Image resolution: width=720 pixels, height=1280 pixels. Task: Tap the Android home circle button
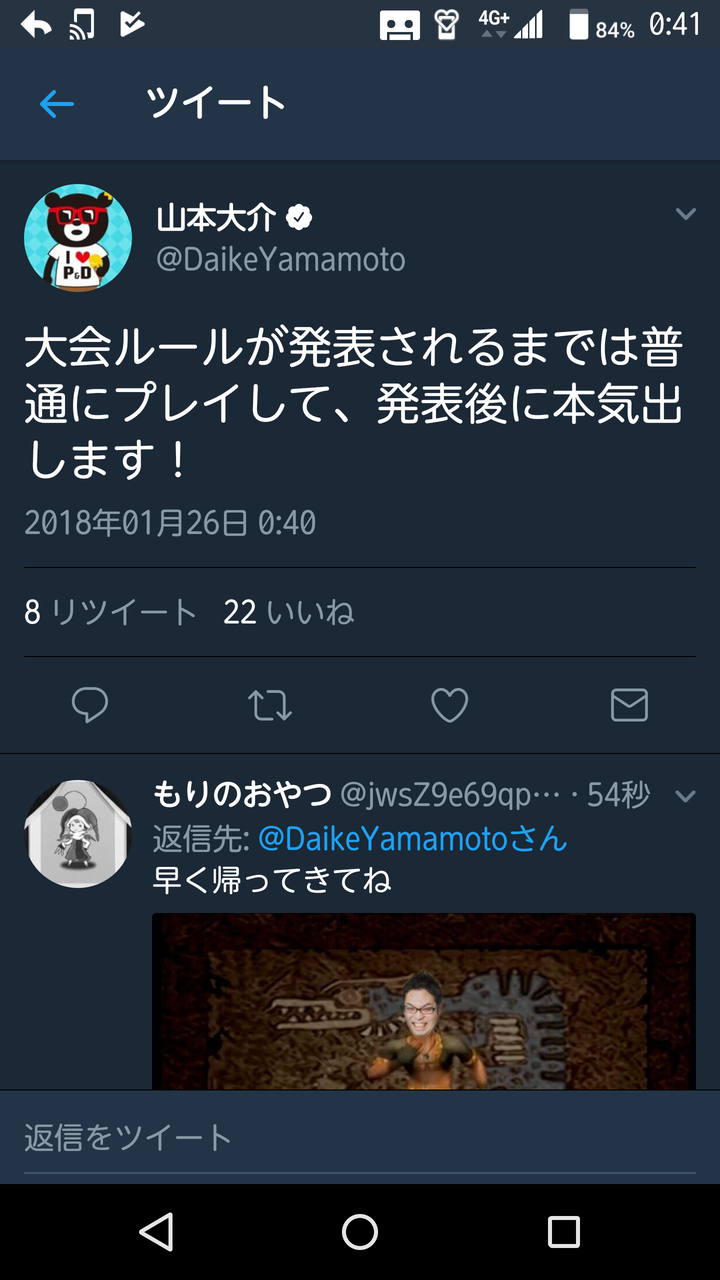(x=360, y=1232)
